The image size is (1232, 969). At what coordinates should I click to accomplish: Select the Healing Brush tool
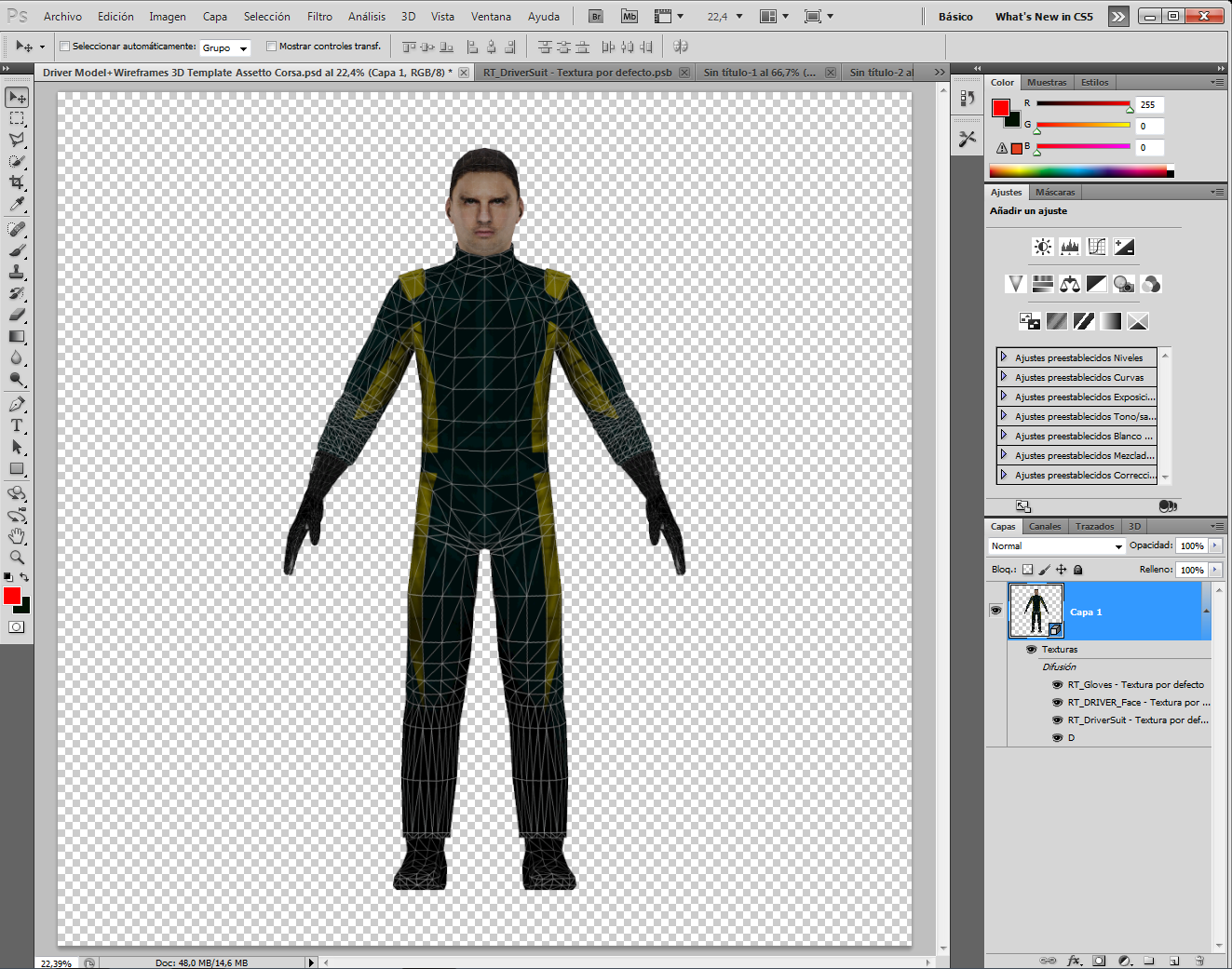(17, 229)
